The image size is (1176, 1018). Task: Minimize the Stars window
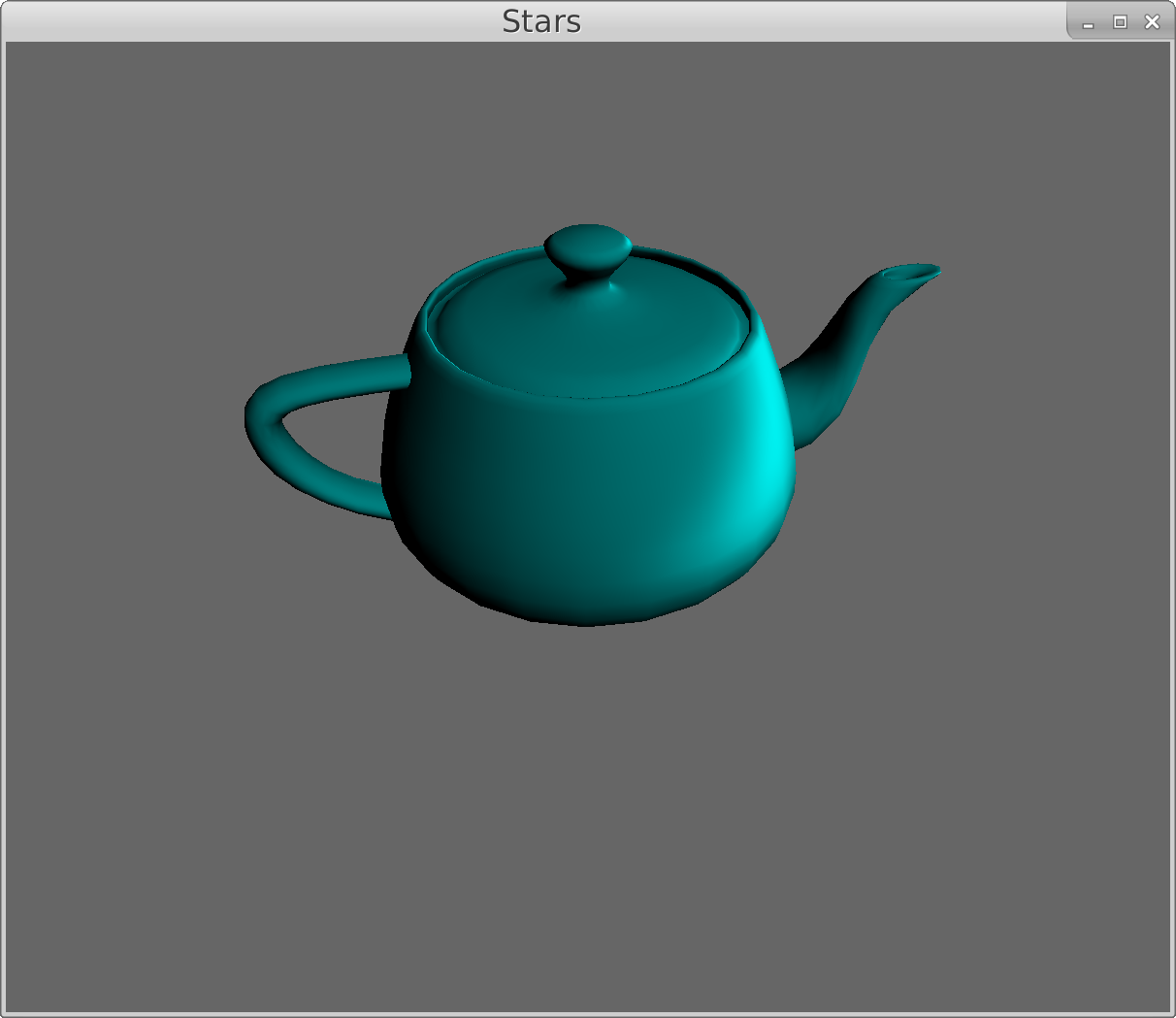[1088, 22]
